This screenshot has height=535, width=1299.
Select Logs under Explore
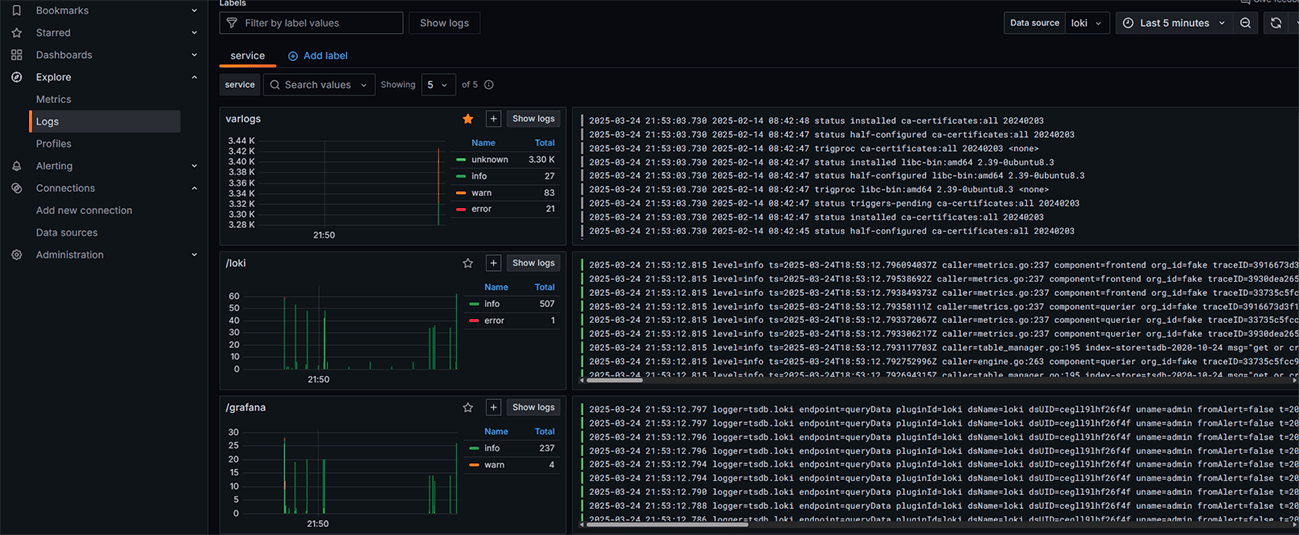click(105, 122)
